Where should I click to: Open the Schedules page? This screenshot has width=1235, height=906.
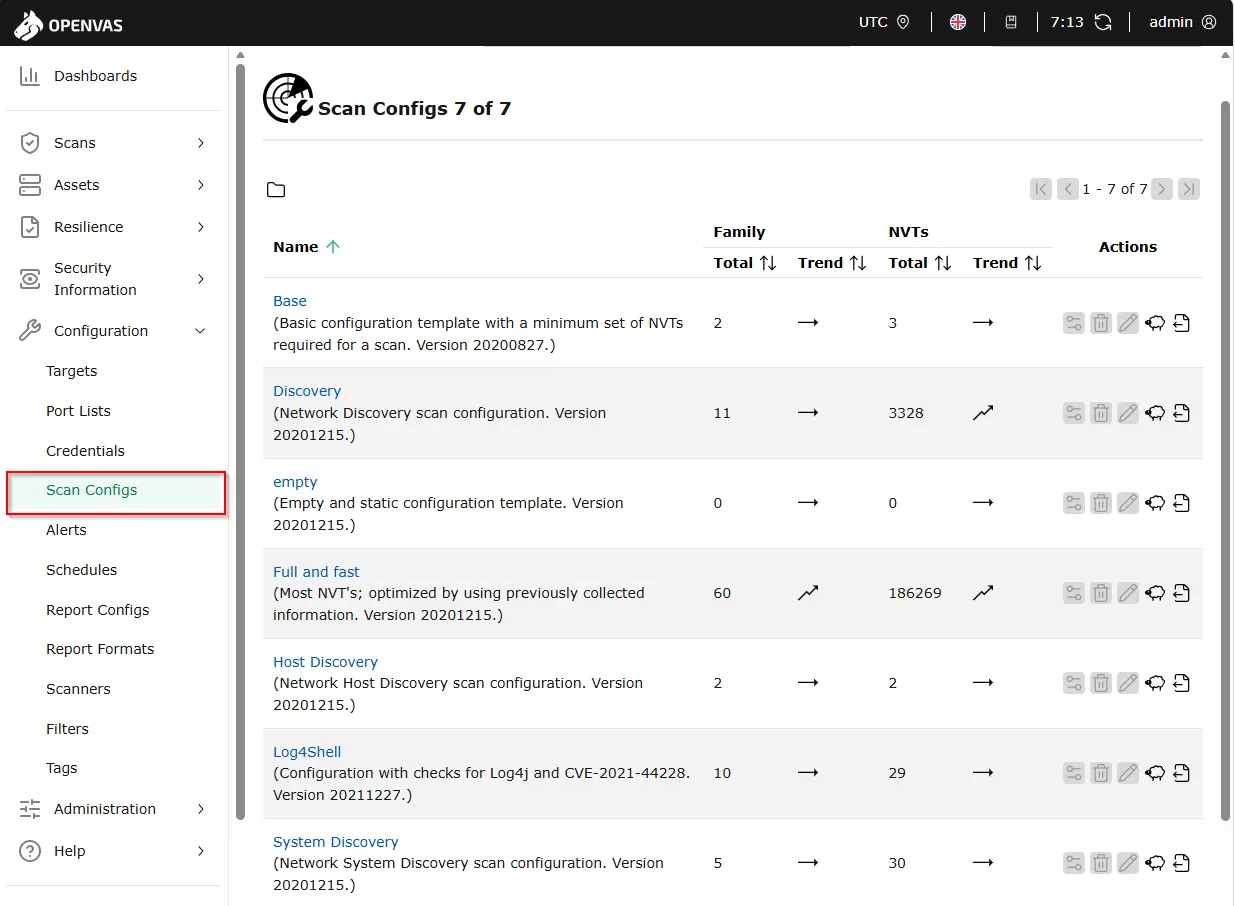pyautogui.click(x=81, y=570)
